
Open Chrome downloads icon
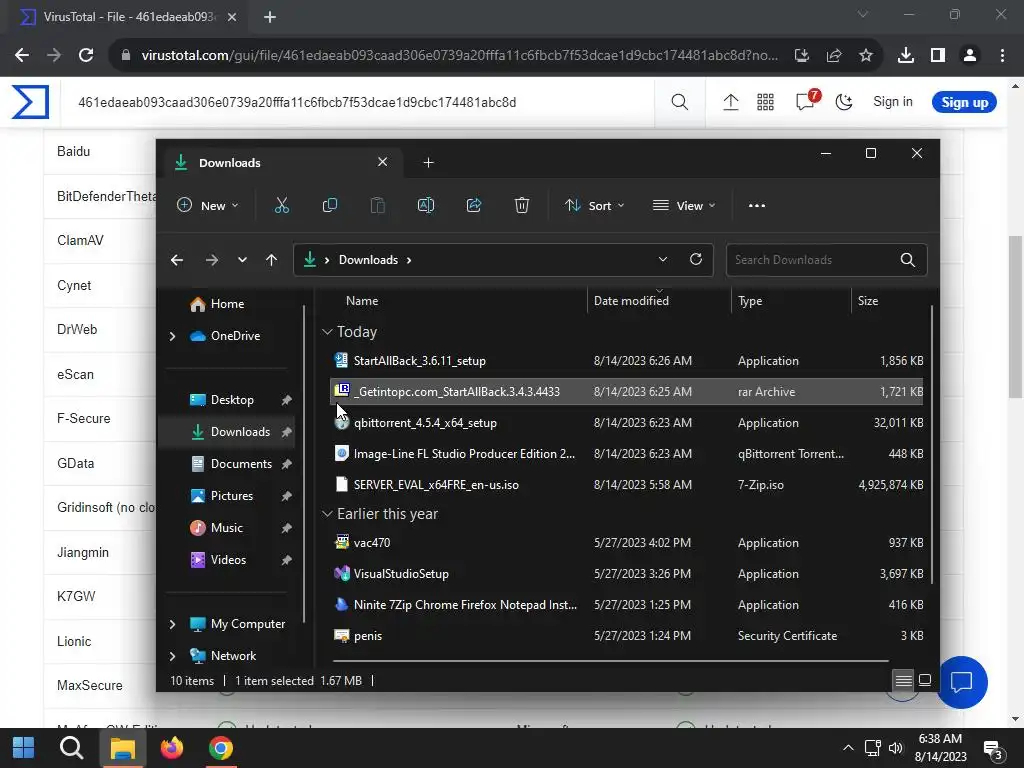pyautogui.click(x=906, y=56)
